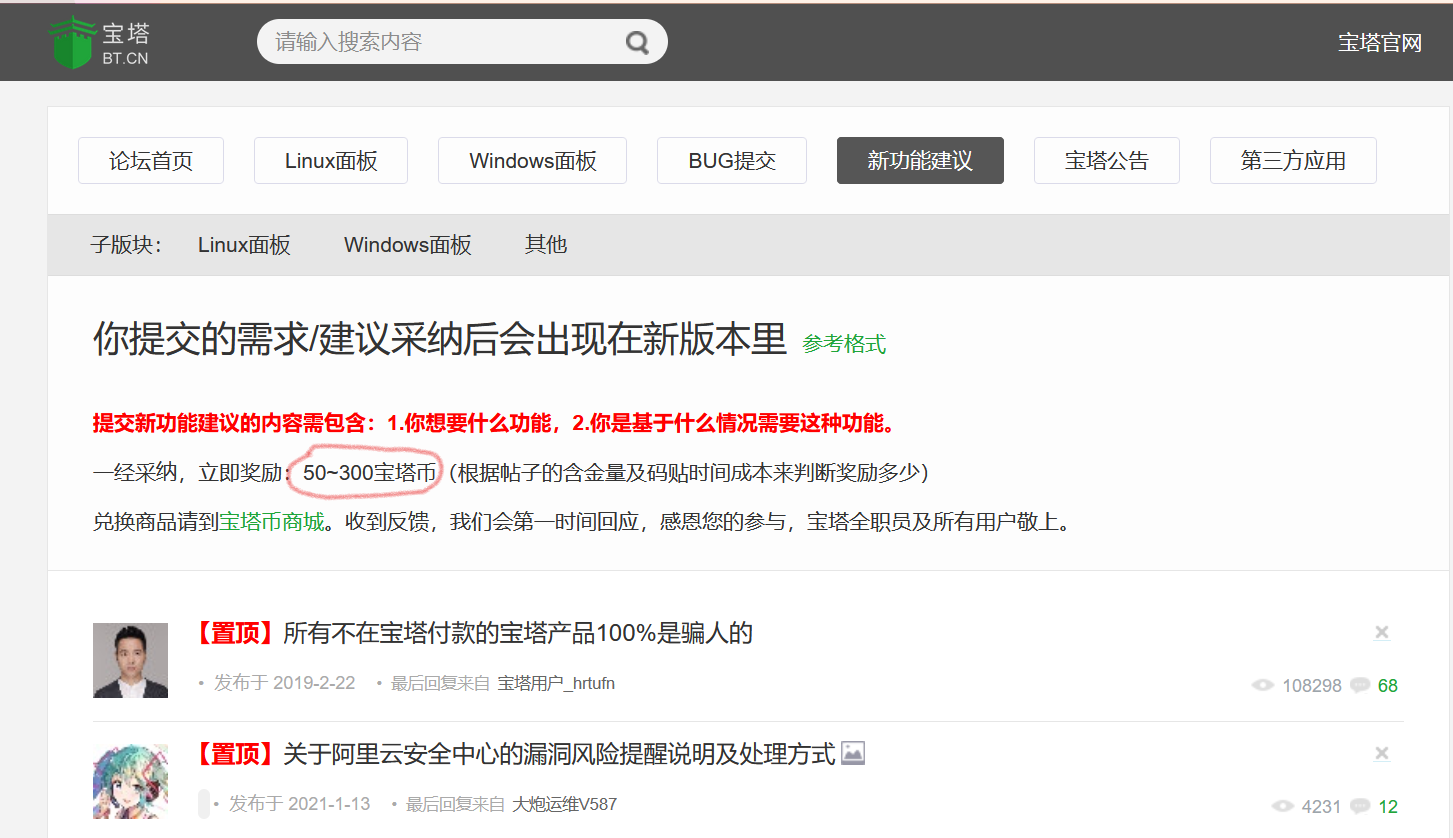The image size is (1453, 838).
Task: Click the reply count 12
Action: coord(1388,807)
